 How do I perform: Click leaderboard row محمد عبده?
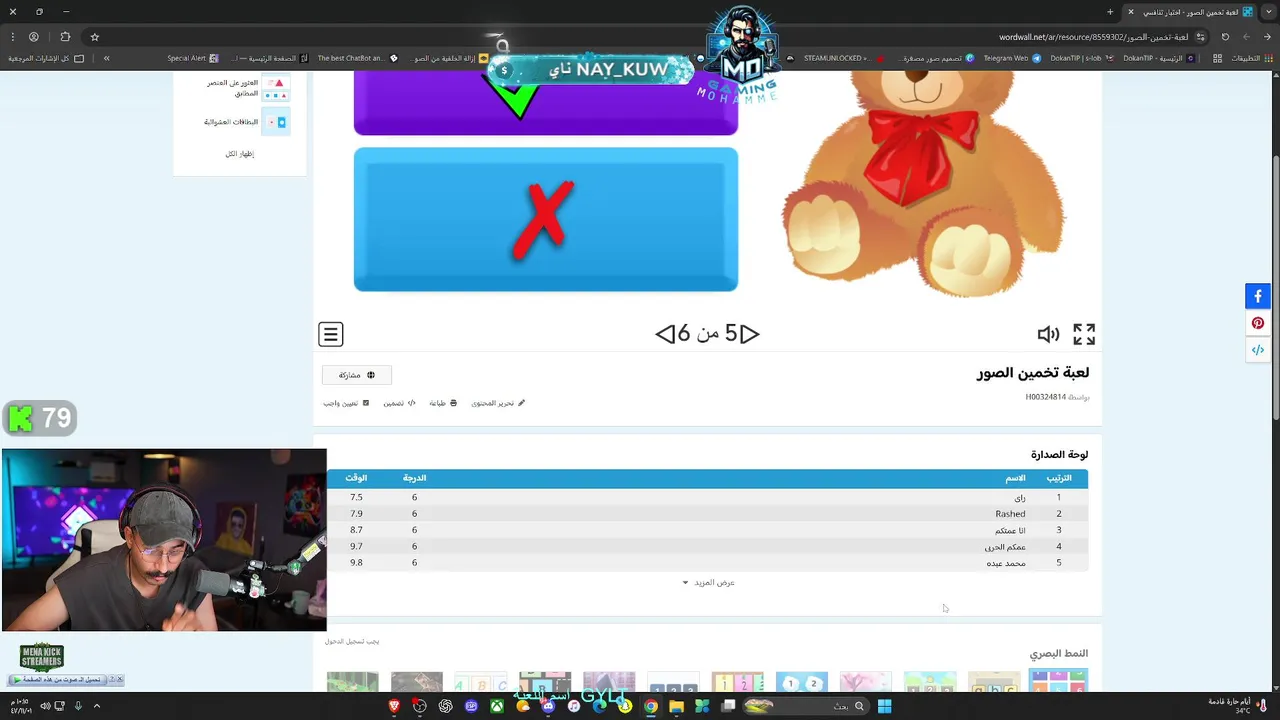pyautogui.click(x=707, y=563)
